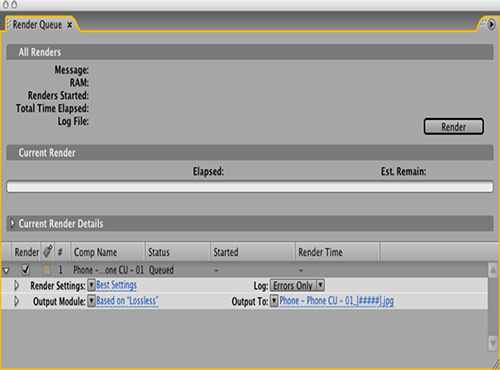The width and height of the screenshot is (500, 370).
Task: Close the Render Queue tab
Action: (70, 25)
